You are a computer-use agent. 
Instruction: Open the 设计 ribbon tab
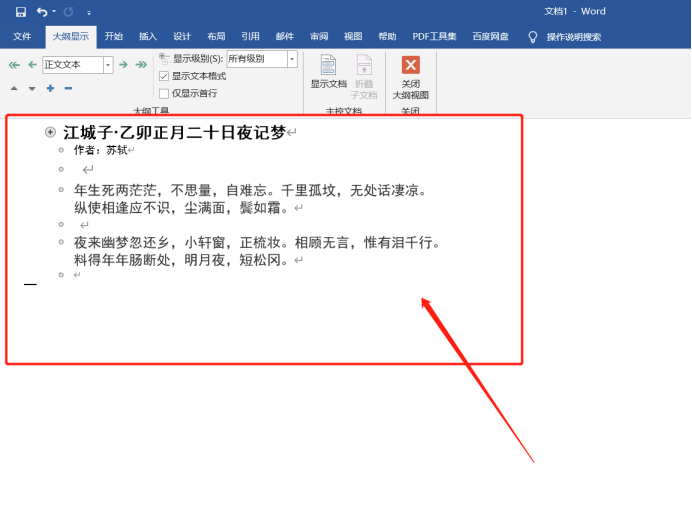(182, 36)
